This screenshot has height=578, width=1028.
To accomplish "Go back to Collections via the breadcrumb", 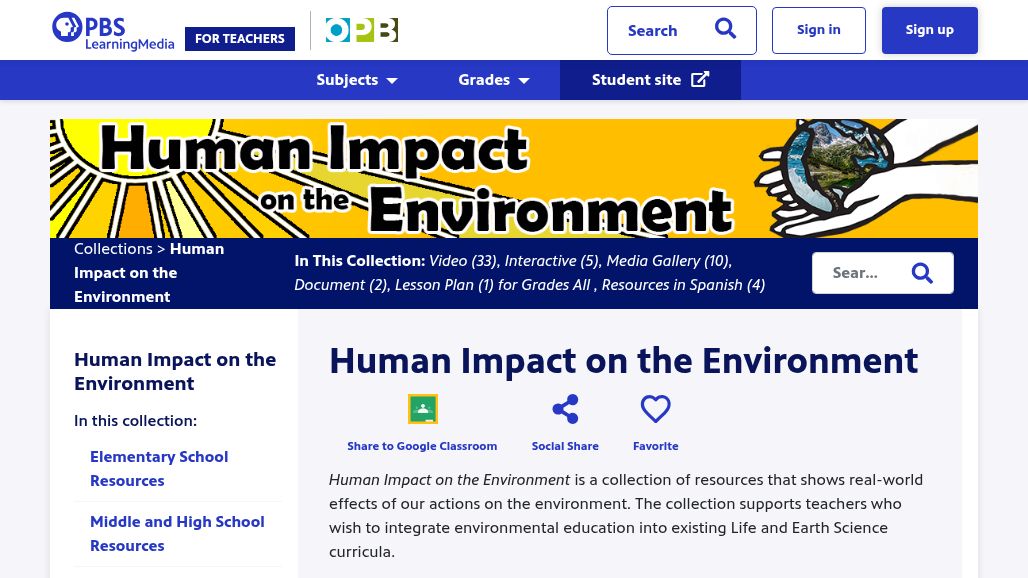I will coord(113,248).
